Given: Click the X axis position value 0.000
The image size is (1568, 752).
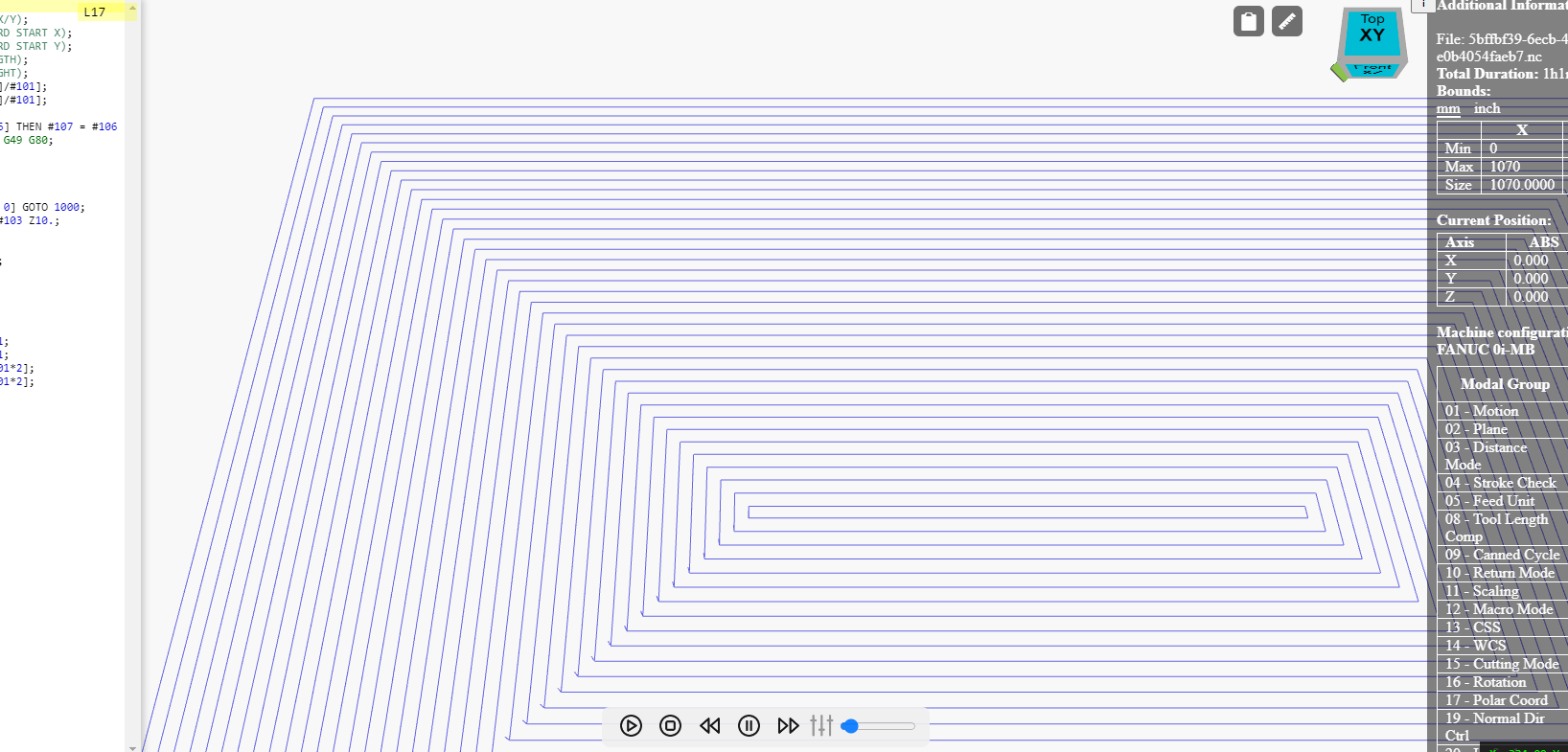Looking at the screenshot, I should (x=1531, y=261).
